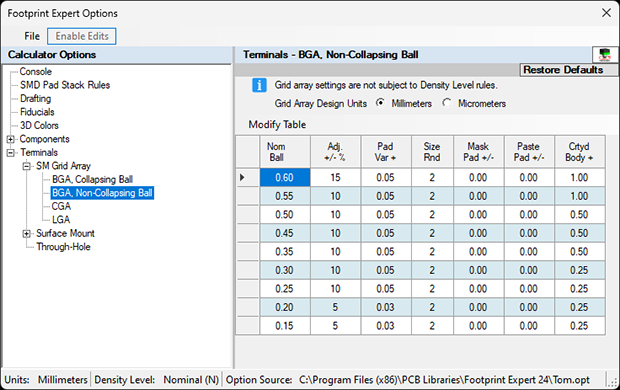
Task: Click the selected 0.60 Nom Ball cell
Action: point(285,178)
